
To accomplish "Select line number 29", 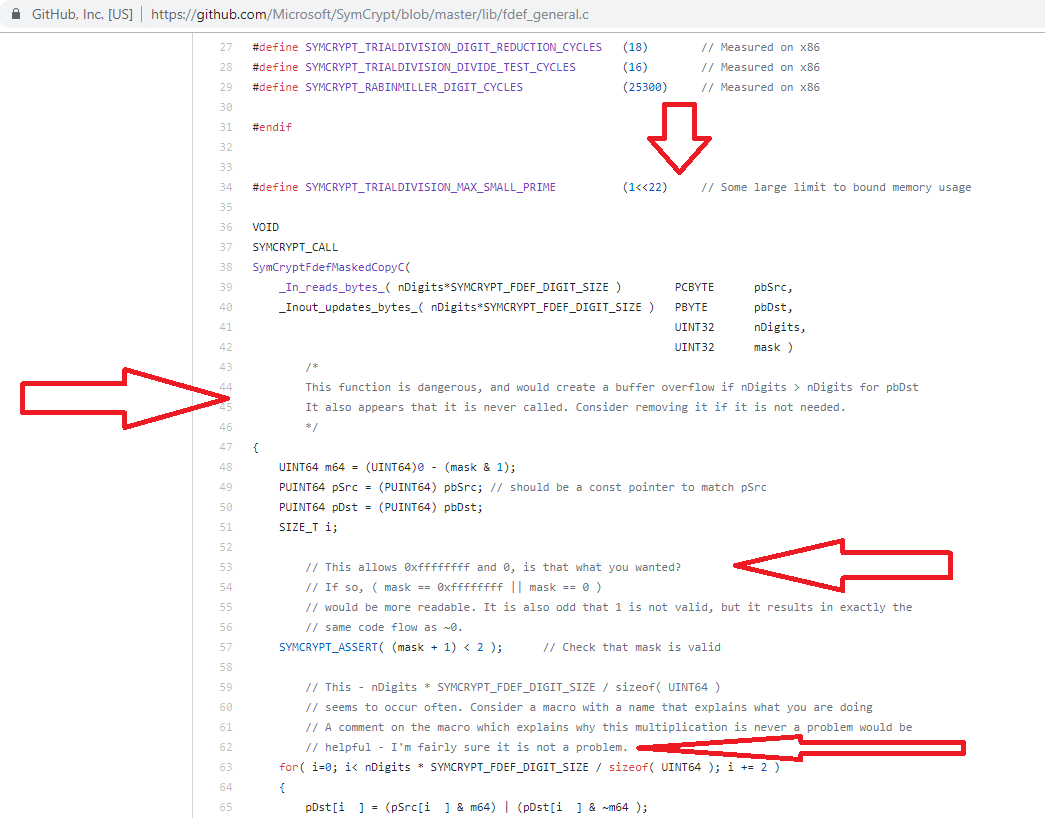I will pos(224,87).
